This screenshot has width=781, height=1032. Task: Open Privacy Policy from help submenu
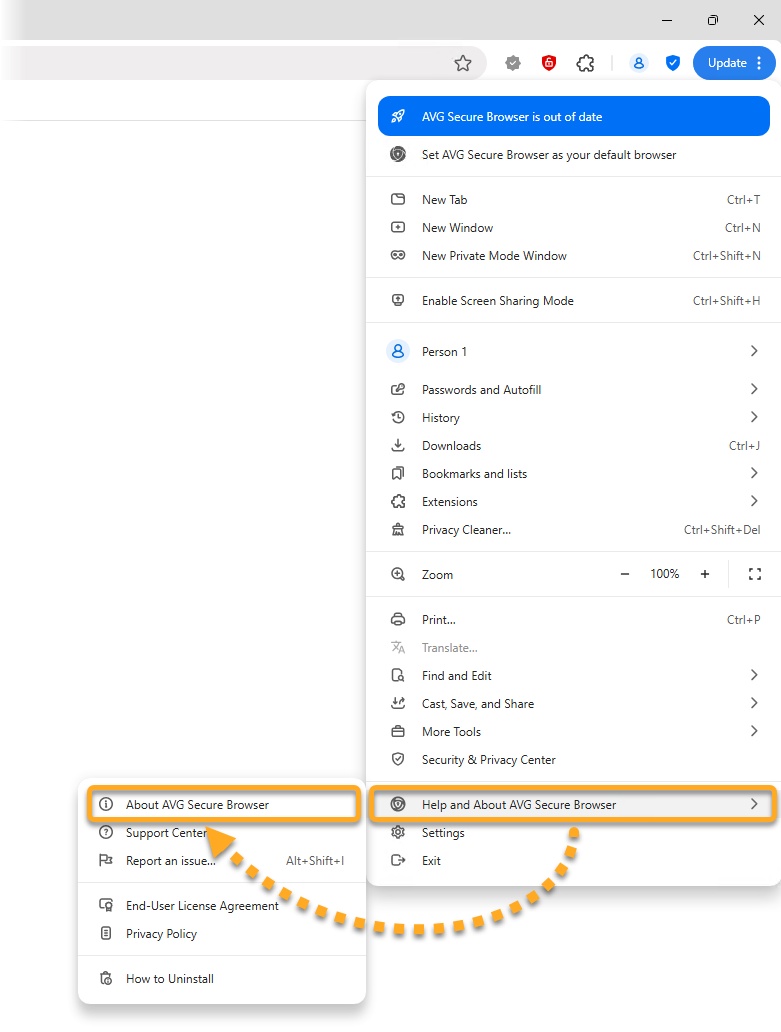(161, 934)
